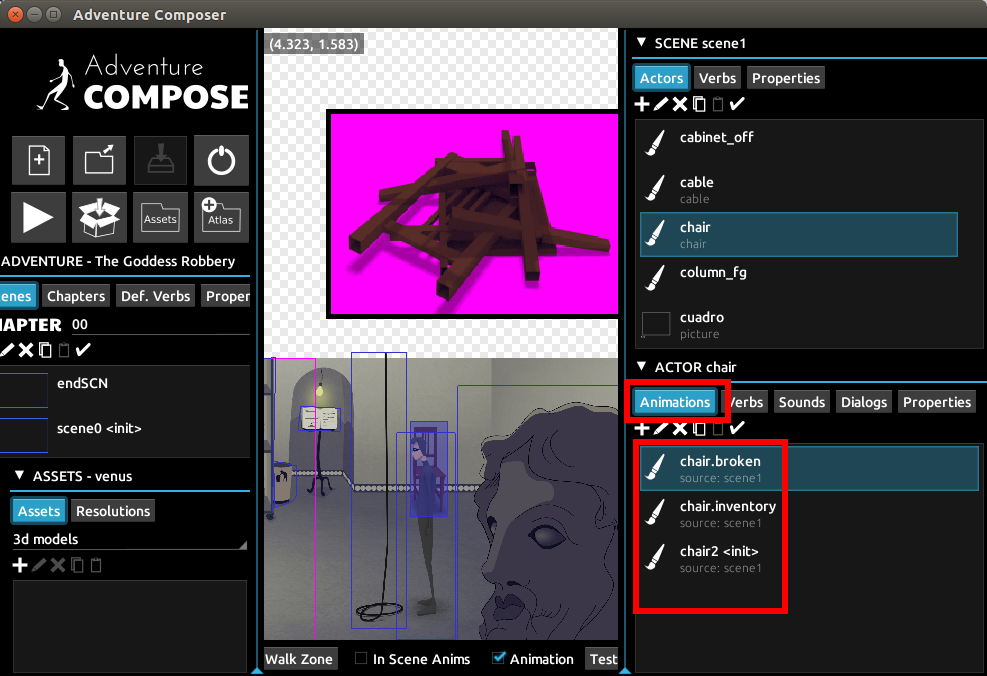Select the chair.broken animation

tap(809, 468)
